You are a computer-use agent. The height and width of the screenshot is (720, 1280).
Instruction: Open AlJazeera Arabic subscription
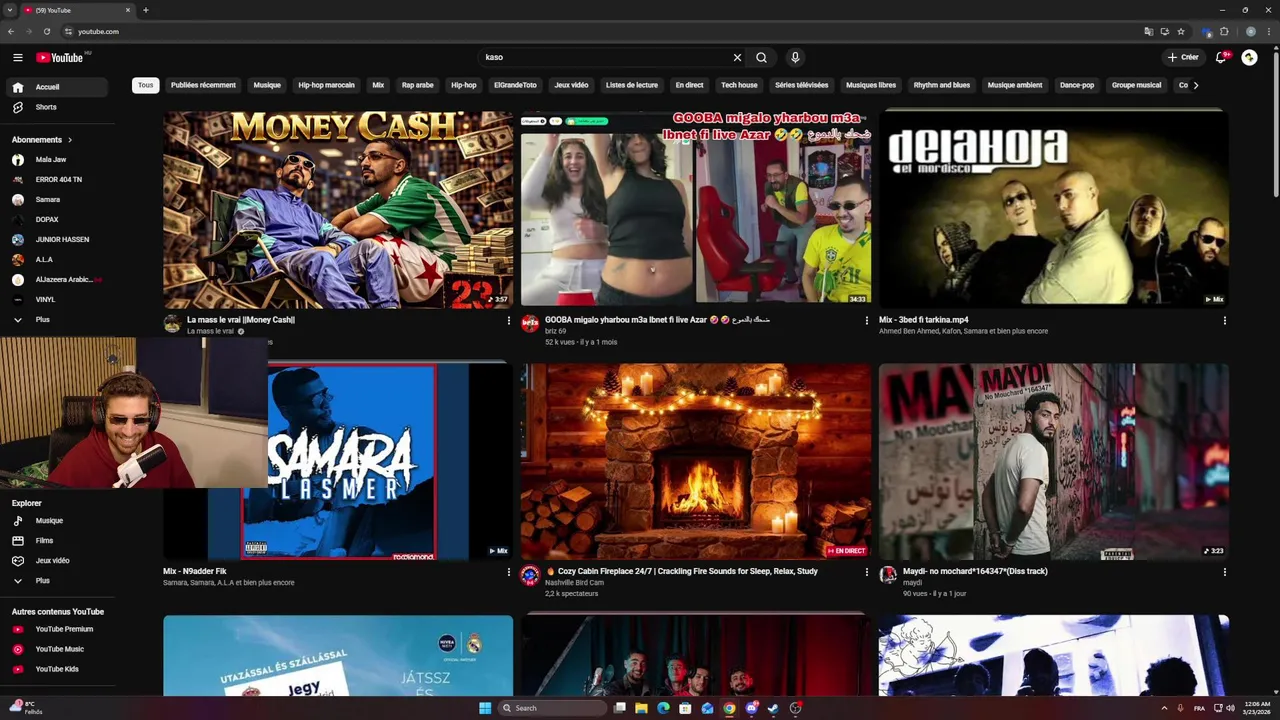tap(55, 280)
